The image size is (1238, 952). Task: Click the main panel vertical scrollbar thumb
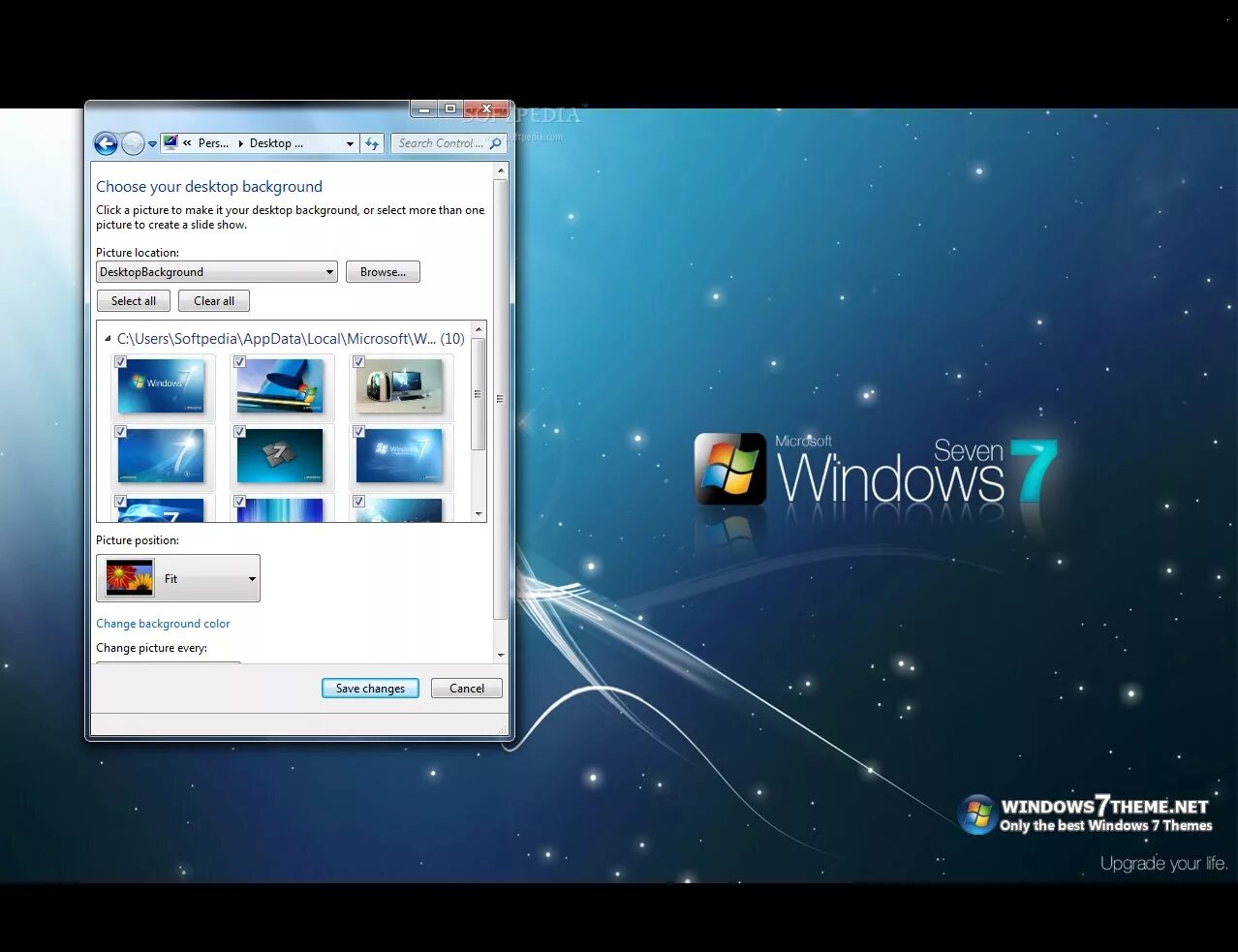click(x=501, y=399)
